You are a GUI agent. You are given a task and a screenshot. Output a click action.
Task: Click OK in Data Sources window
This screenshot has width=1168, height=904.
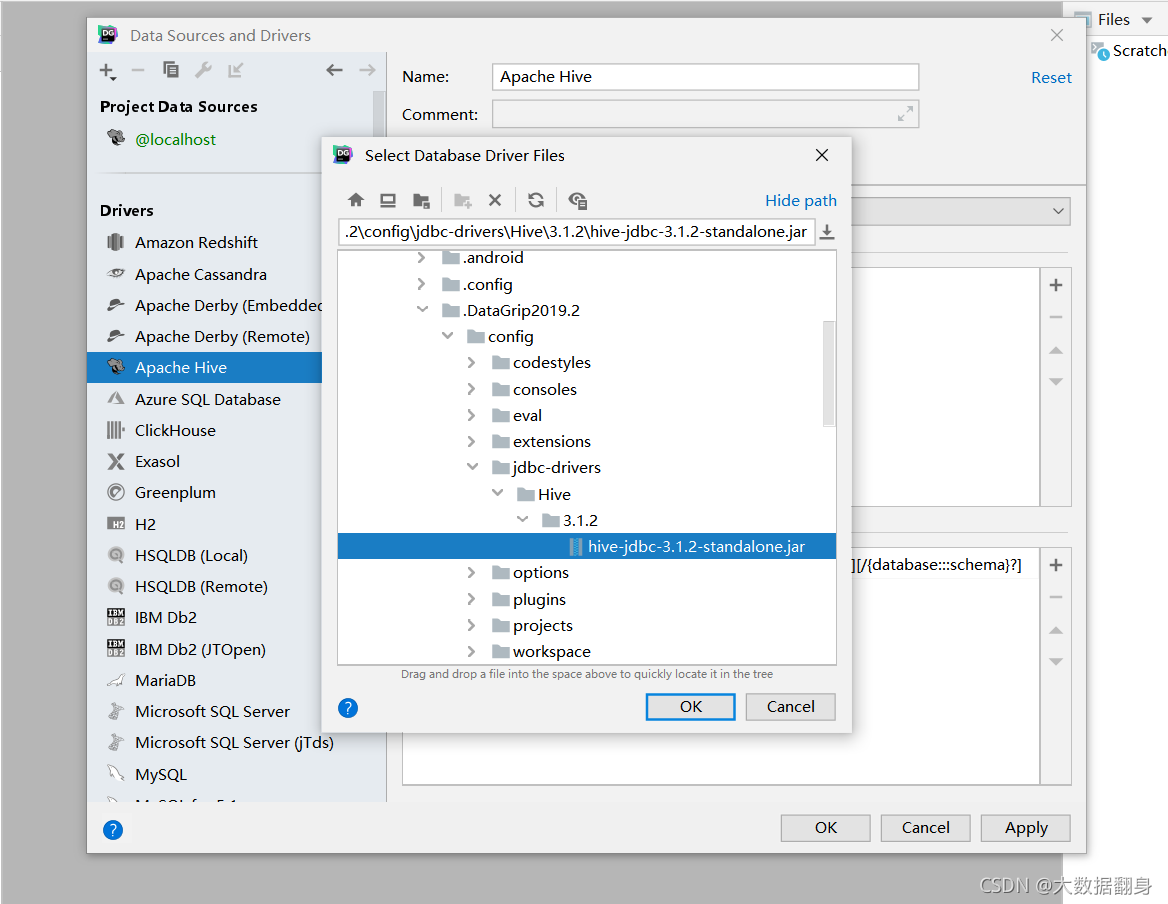pyautogui.click(x=825, y=828)
